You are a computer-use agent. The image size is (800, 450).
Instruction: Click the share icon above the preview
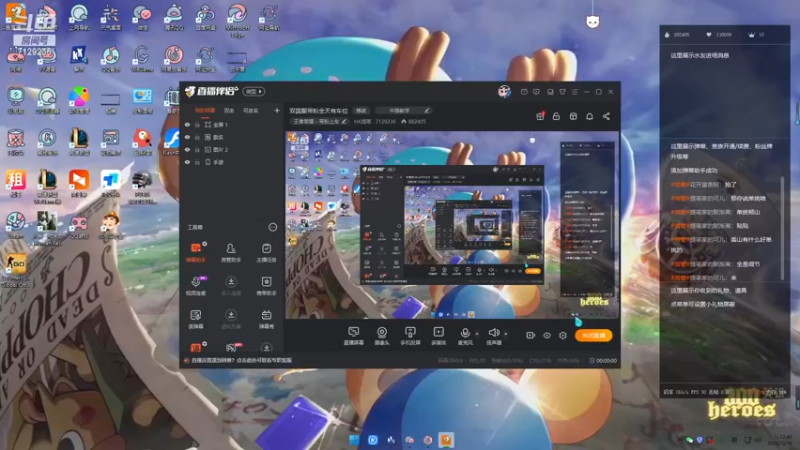click(607, 116)
